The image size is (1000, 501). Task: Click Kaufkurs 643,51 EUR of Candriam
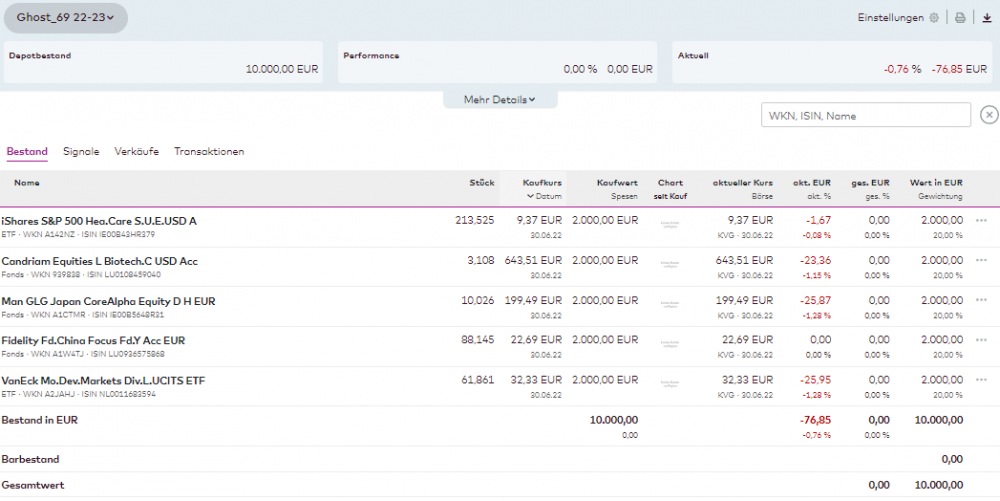pos(533,261)
